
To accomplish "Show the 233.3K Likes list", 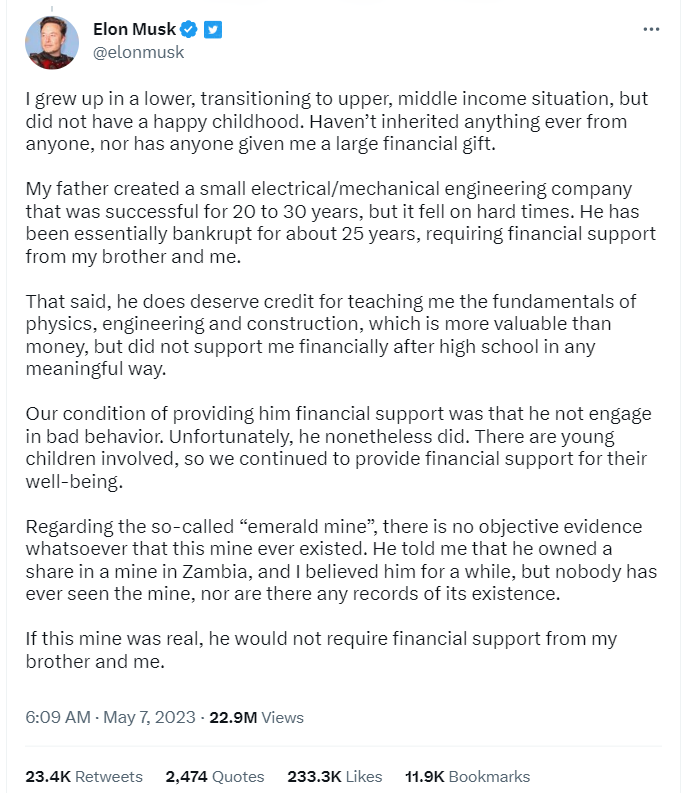I will (335, 776).
